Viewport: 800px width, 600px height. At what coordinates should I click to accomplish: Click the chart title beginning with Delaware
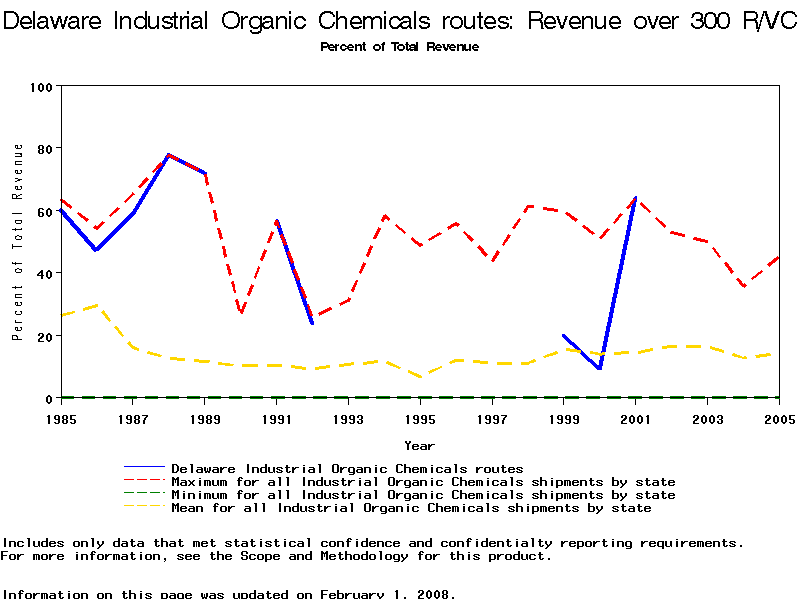[x=400, y=22]
